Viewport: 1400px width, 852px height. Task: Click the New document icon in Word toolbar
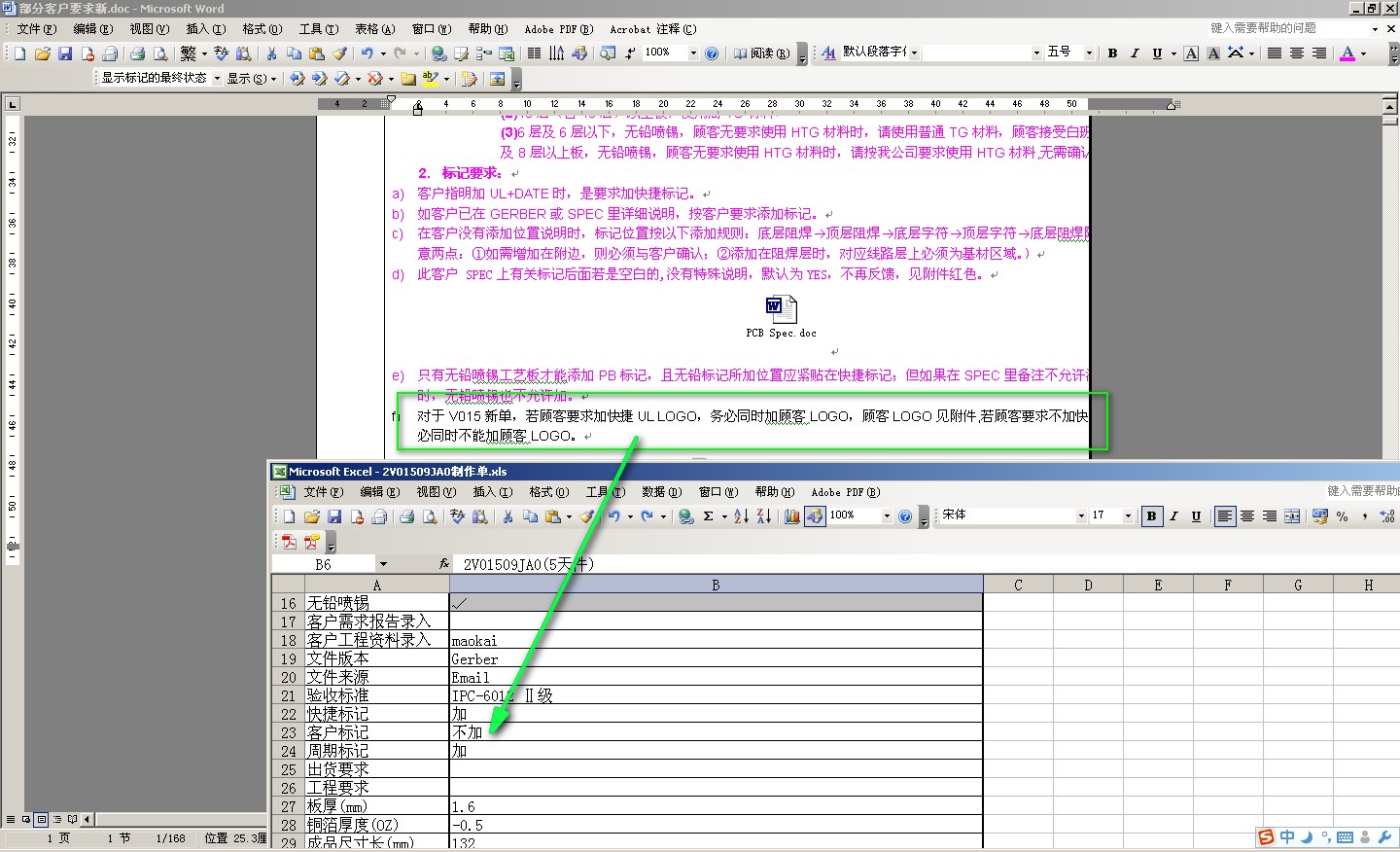coord(19,53)
